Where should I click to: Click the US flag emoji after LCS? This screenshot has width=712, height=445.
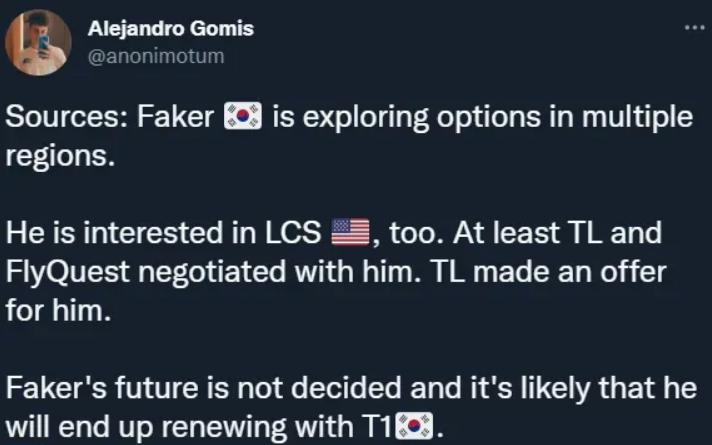(349, 235)
